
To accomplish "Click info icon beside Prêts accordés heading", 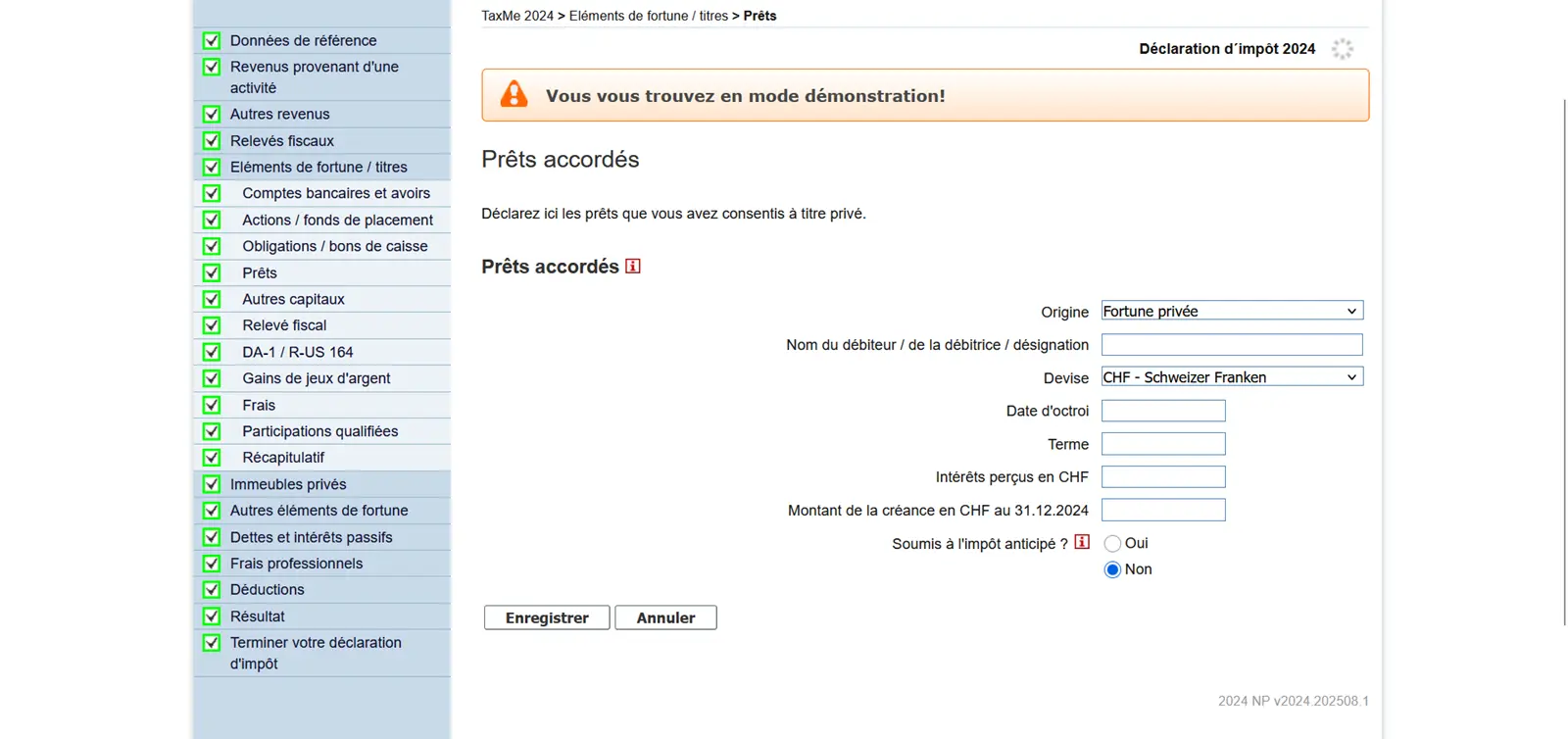I will coord(633,267).
